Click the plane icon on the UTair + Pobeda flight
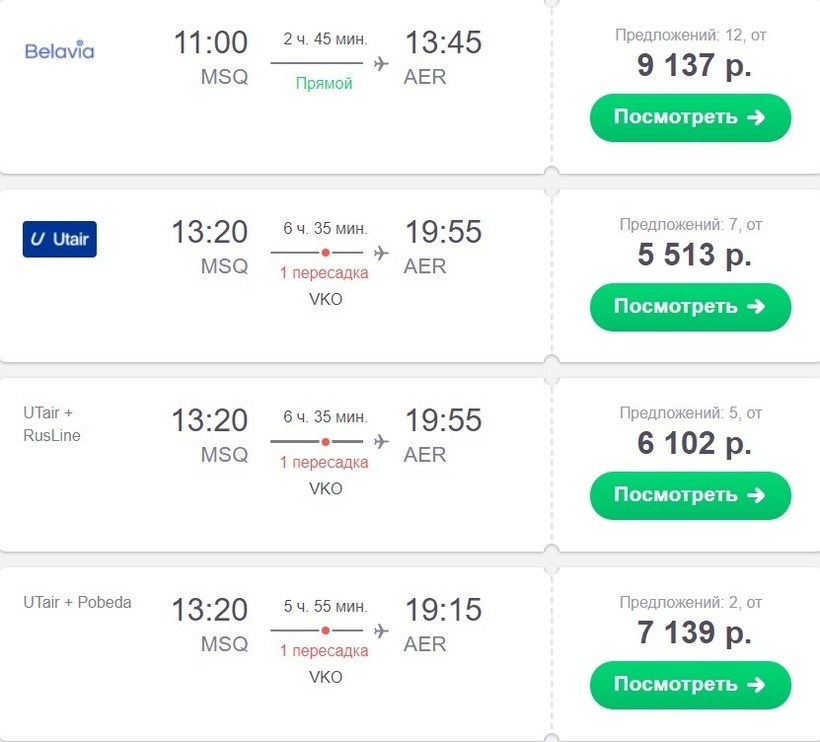Image resolution: width=820 pixels, height=742 pixels. click(x=380, y=631)
